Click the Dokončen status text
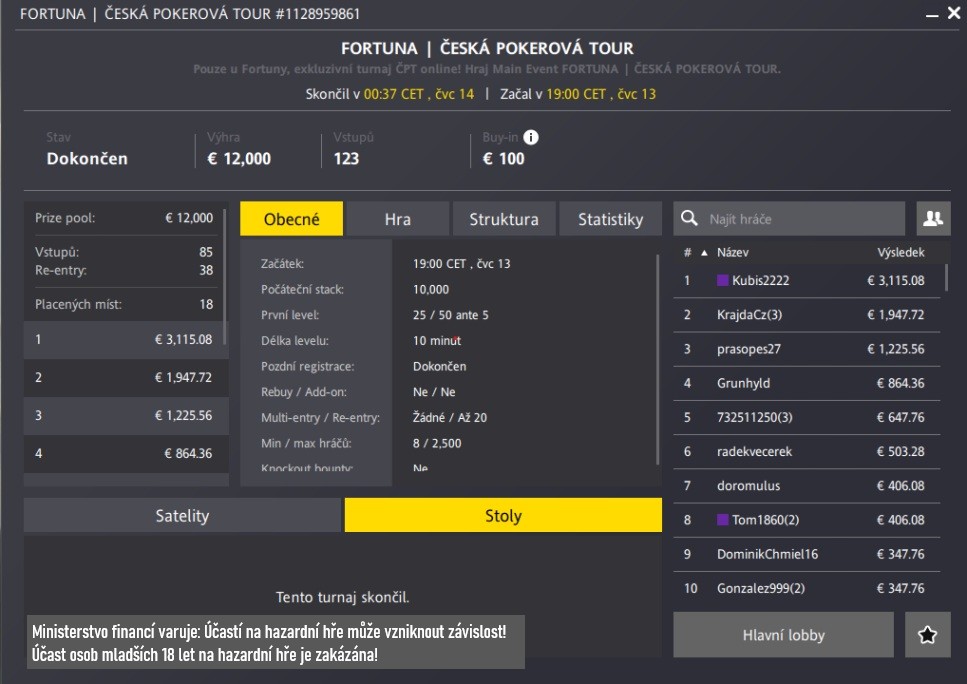 pos(87,159)
